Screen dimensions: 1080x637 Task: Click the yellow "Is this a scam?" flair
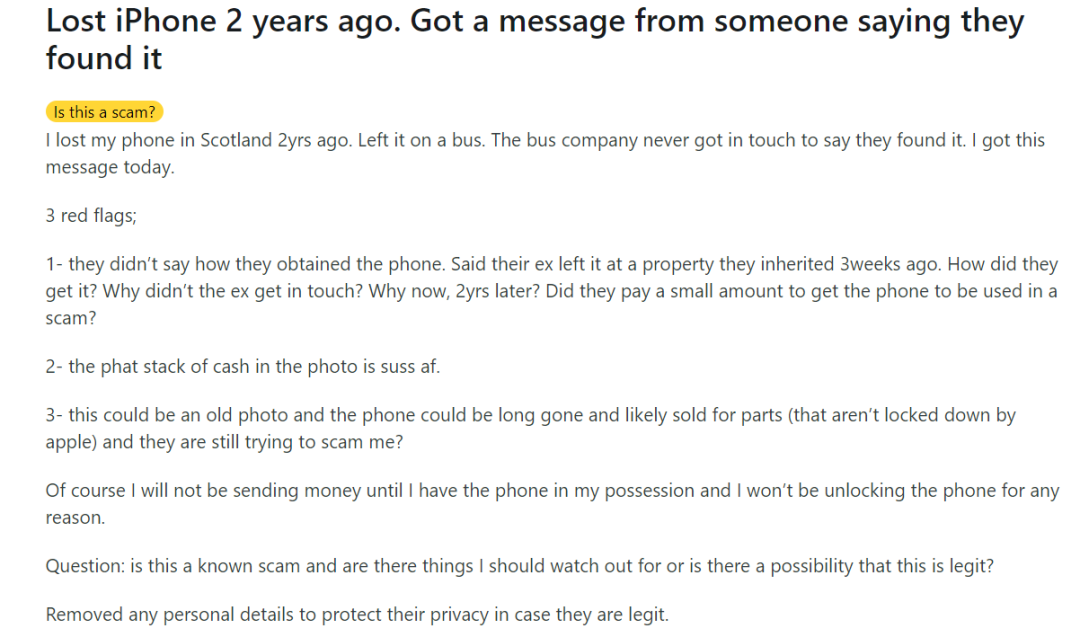[105, 112]
